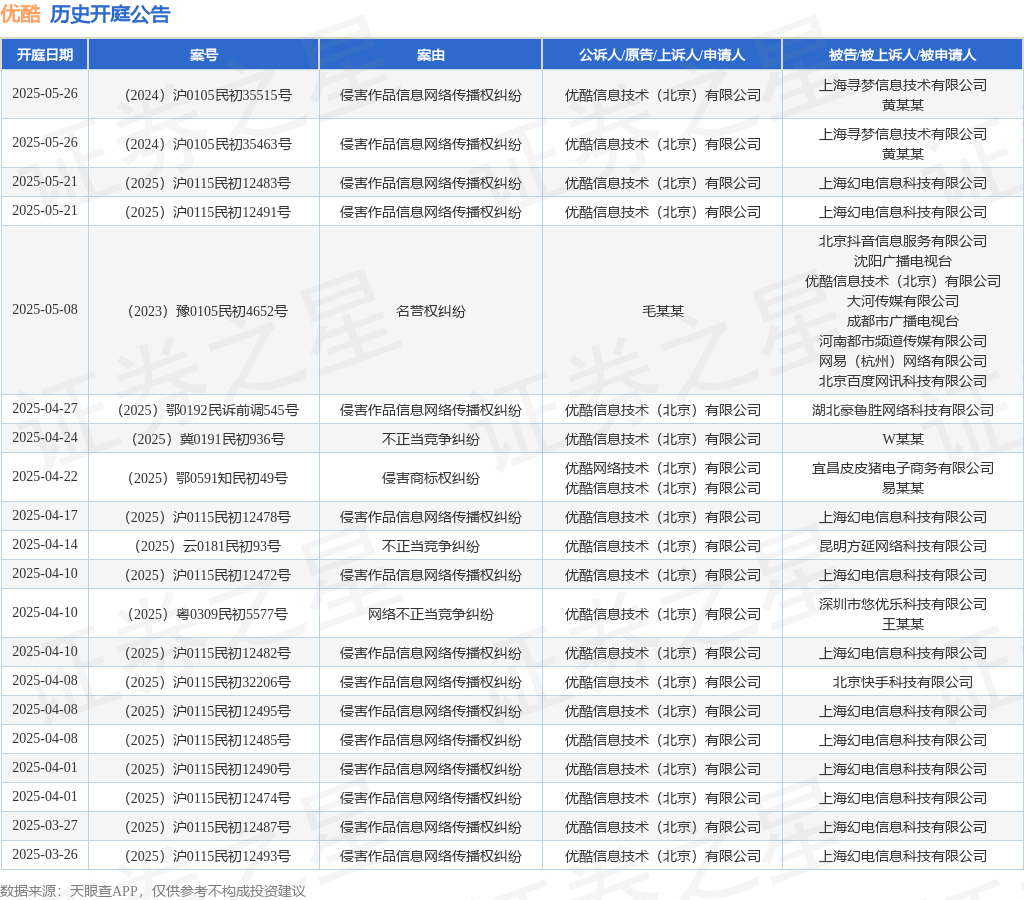
Task: Click the 开庭日期 column header
Action: 44,55
